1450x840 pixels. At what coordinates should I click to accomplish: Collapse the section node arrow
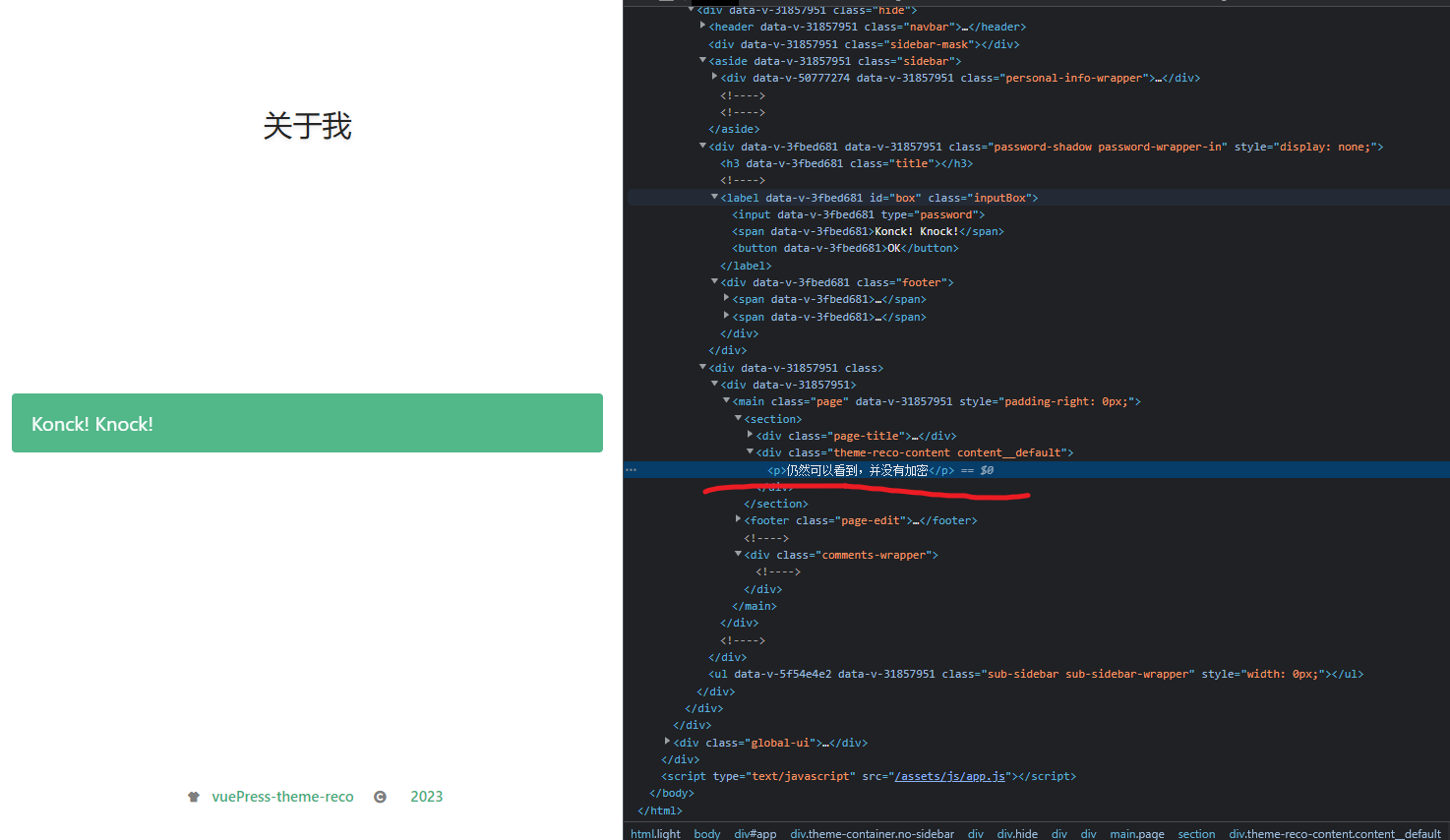[x=738, y=419]
